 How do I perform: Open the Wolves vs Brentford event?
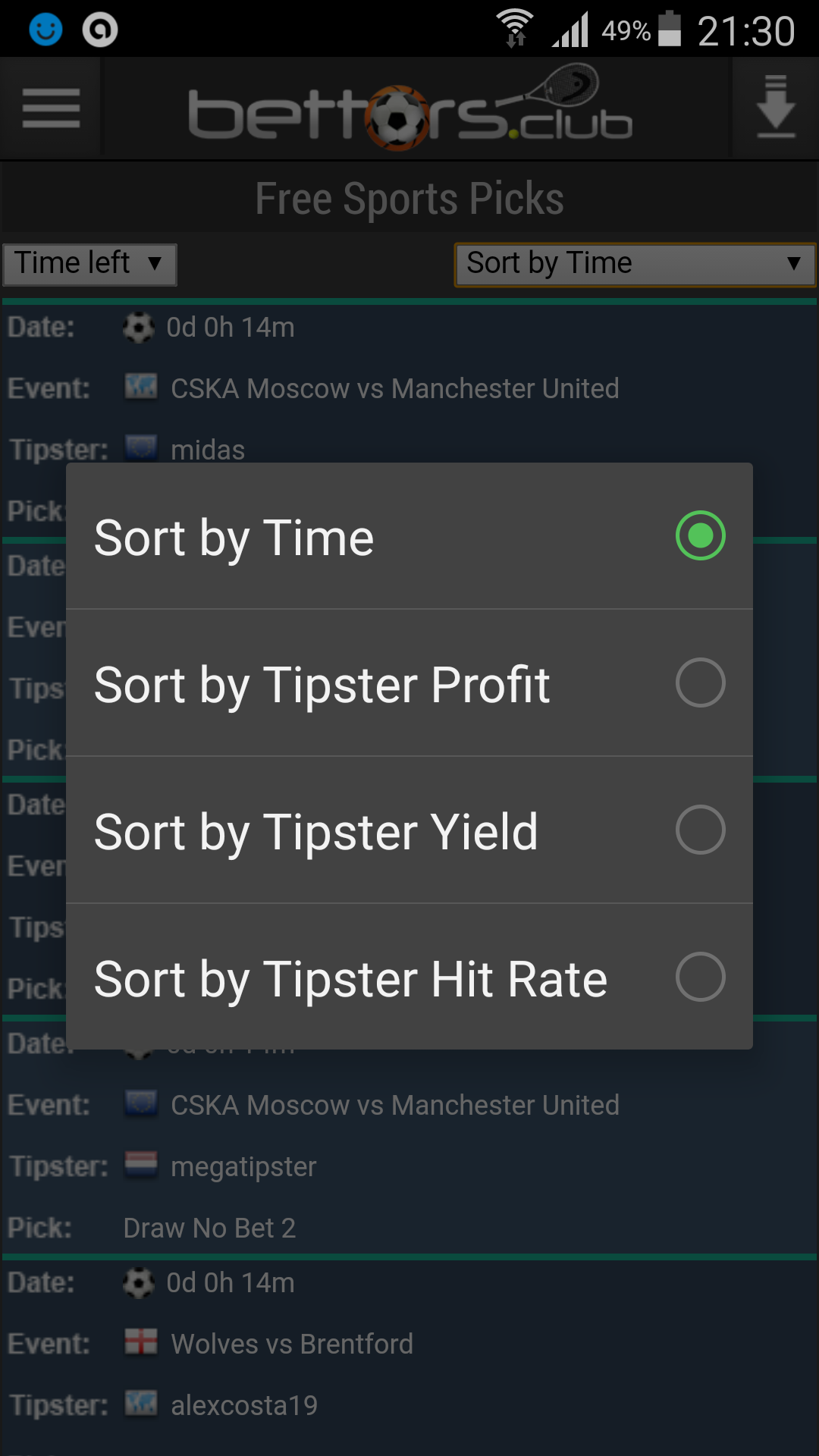(292, 1345)
